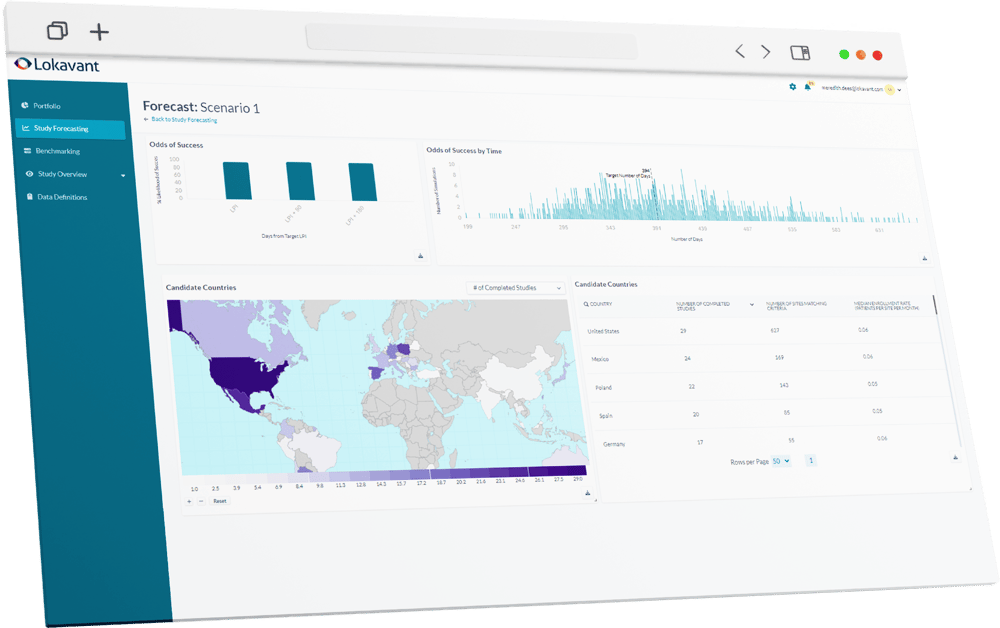This screenshot has height=628, width=1000.
Task: Open the '# of Completed Studies' dropdown
Action: point(517,288)
